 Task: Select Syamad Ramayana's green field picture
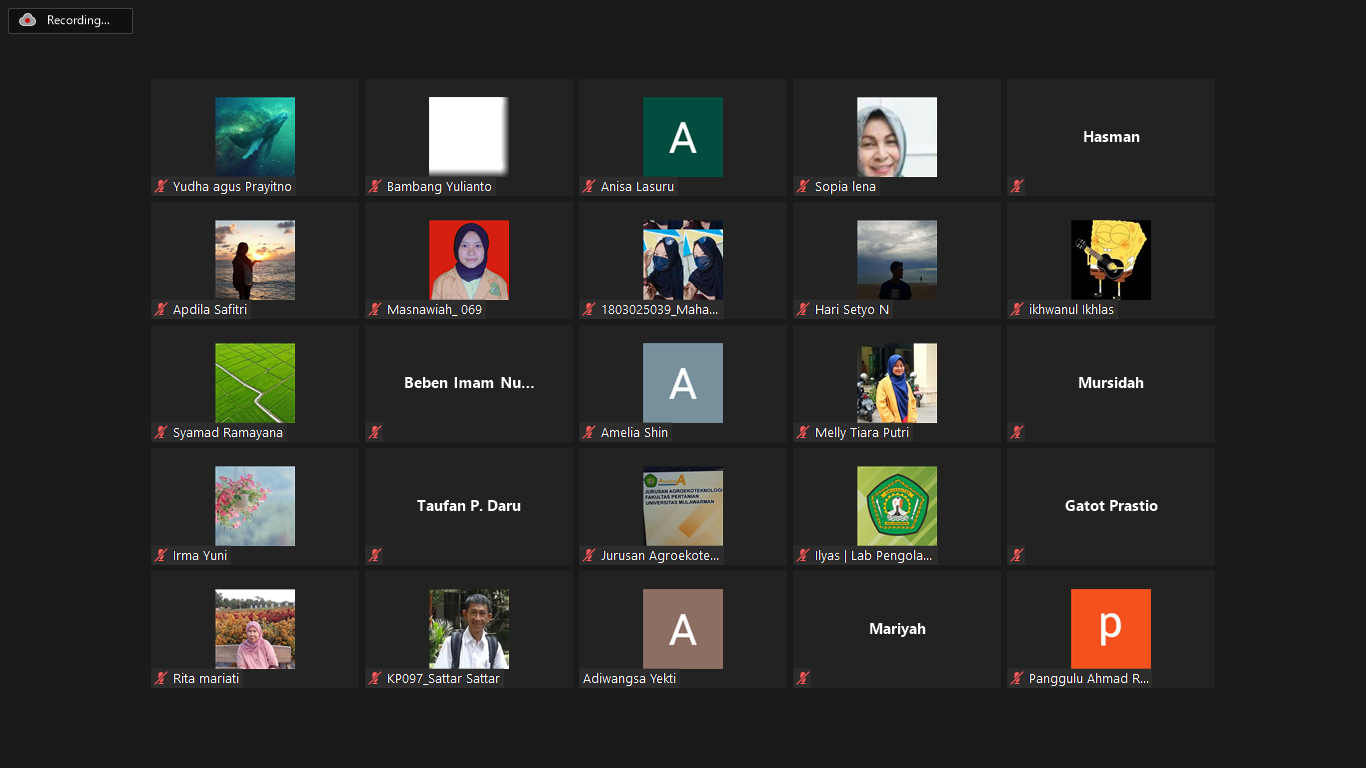coord(255,383)
